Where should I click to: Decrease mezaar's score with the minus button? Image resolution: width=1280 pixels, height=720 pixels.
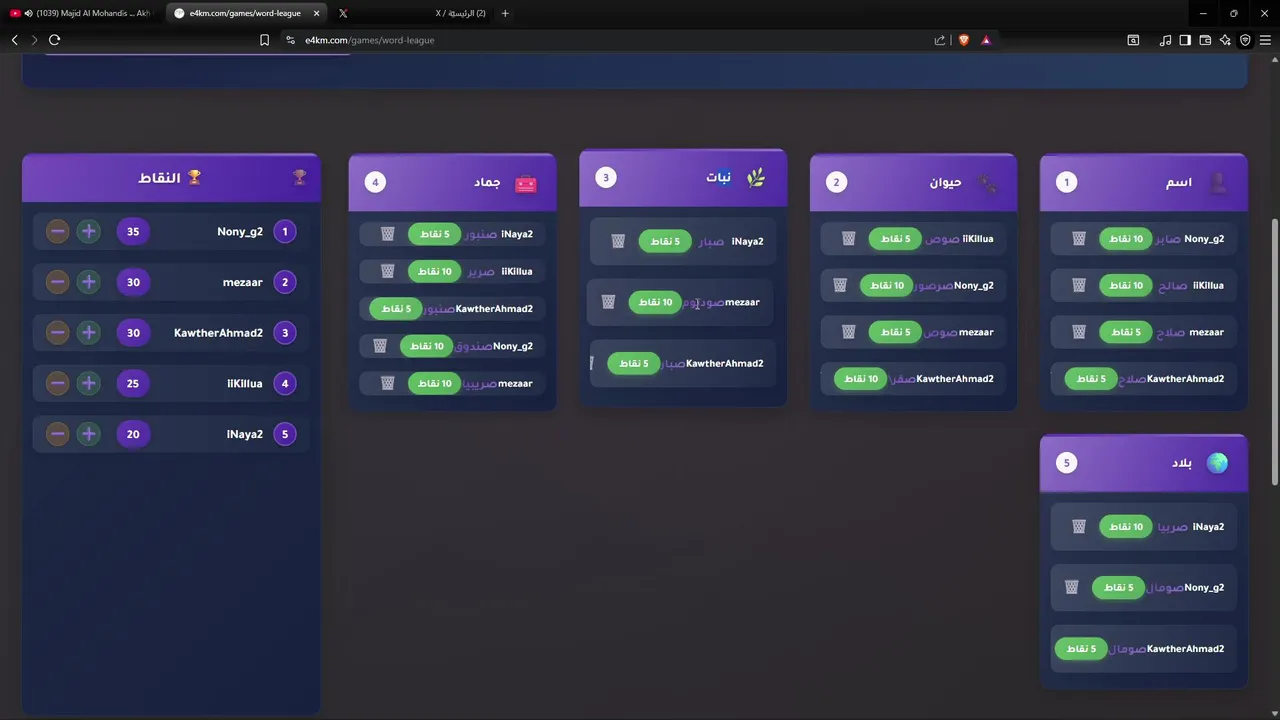(x=58, y=282)
